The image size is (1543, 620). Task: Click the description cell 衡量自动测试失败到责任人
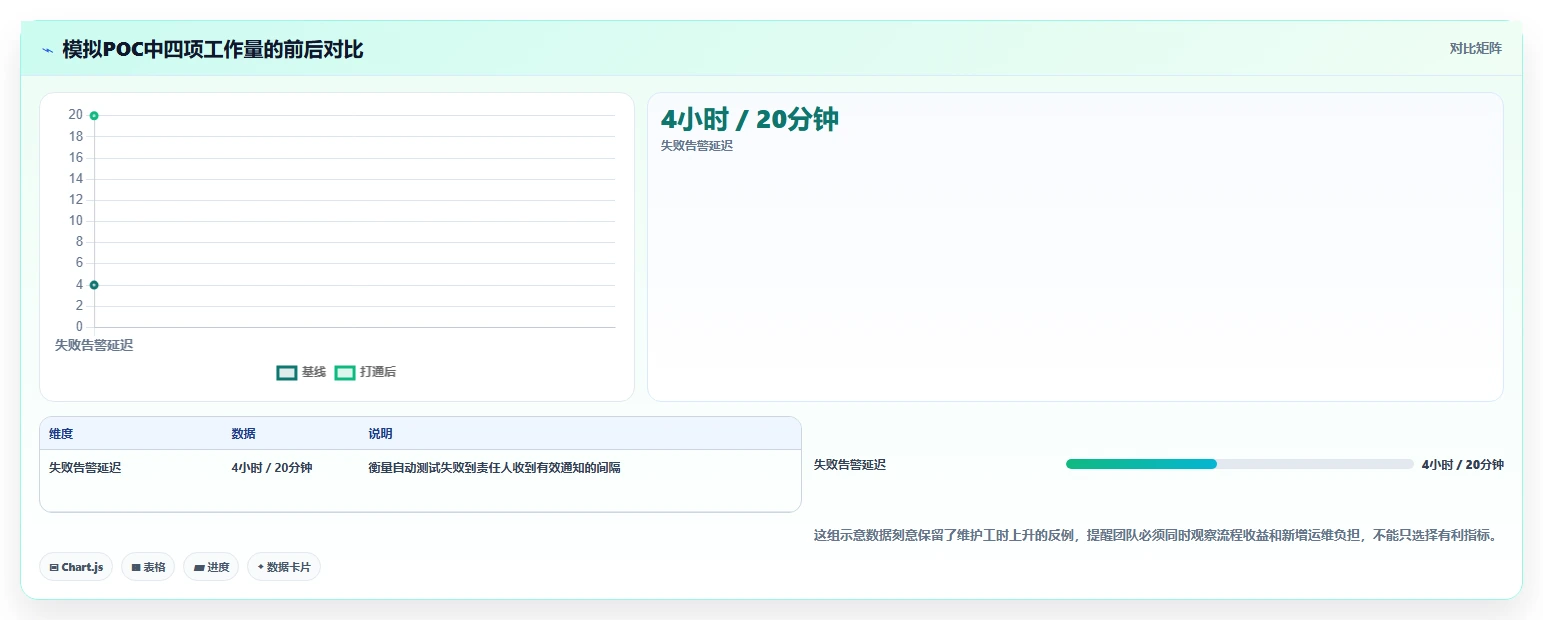tap(494, 468)
